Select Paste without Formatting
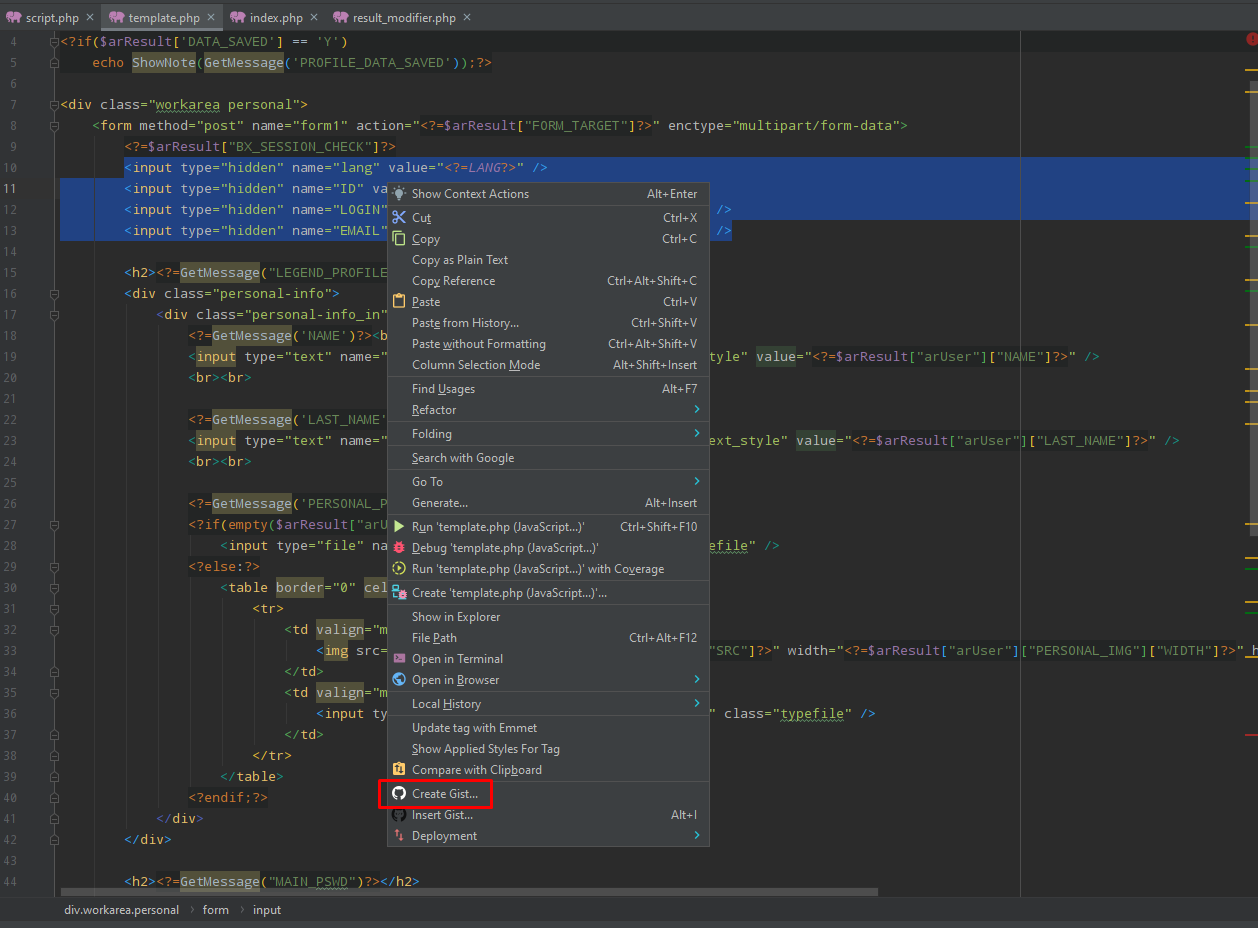The image size is (1258, 928). [x=548, y=344]
